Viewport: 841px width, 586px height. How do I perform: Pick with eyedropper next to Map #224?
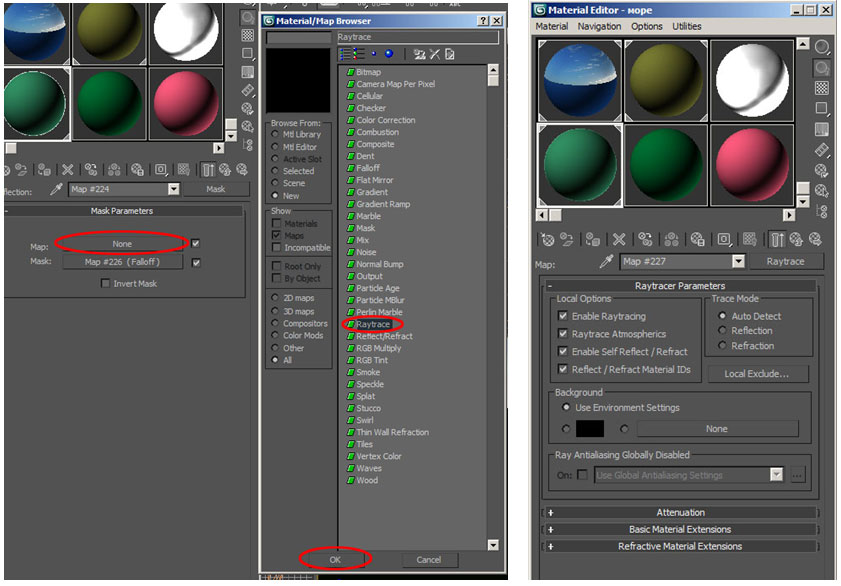[x=56, y=189]
